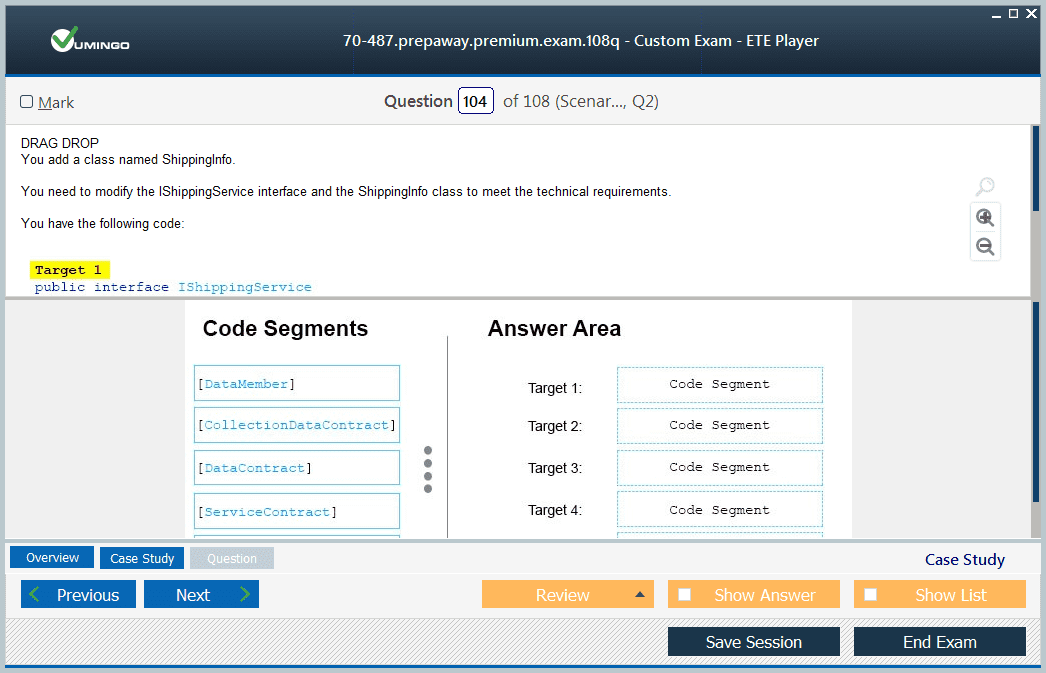This screenshot has width=1046, height=673.
Task: Click the Code Segments heading
Action: pyautogui.click(x=285, y=328)
